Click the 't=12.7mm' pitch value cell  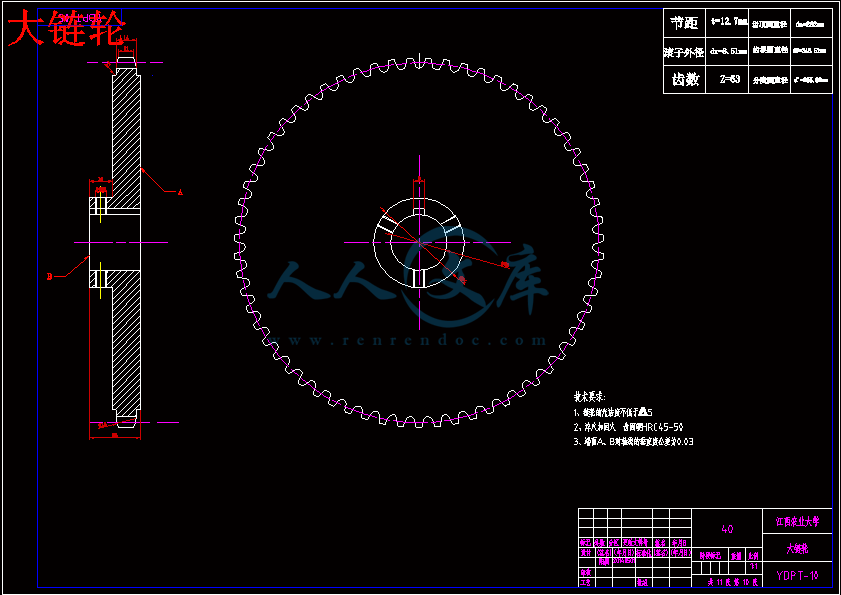coord(727,23)
